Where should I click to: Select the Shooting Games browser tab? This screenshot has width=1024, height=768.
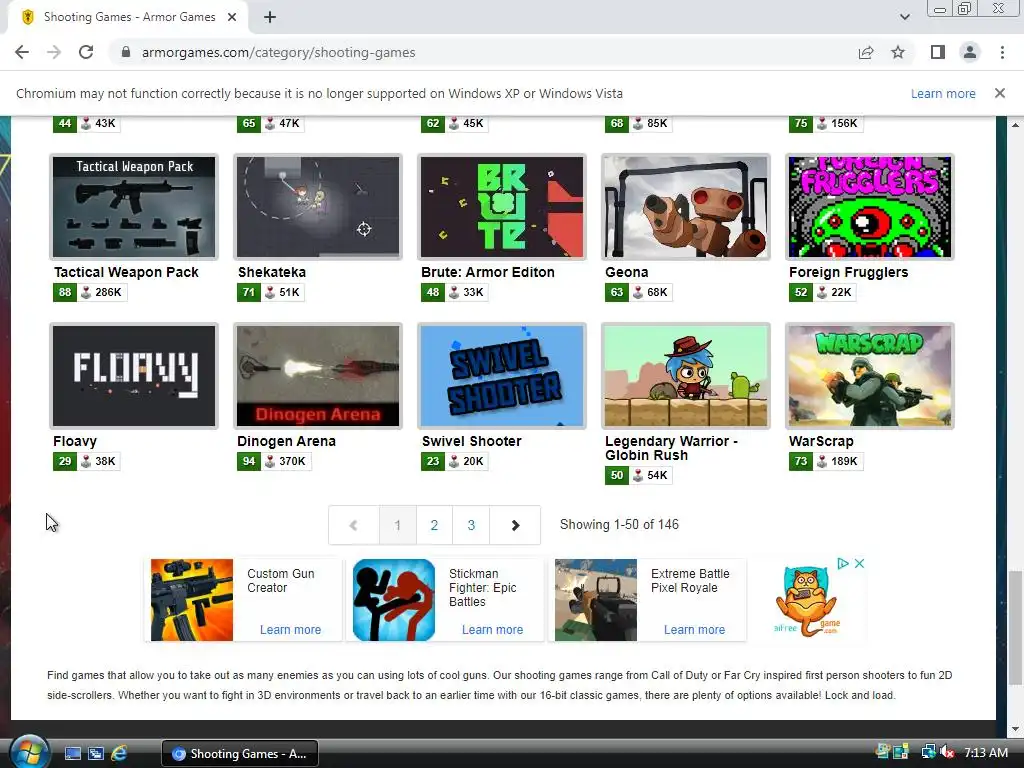click(128, 17)
